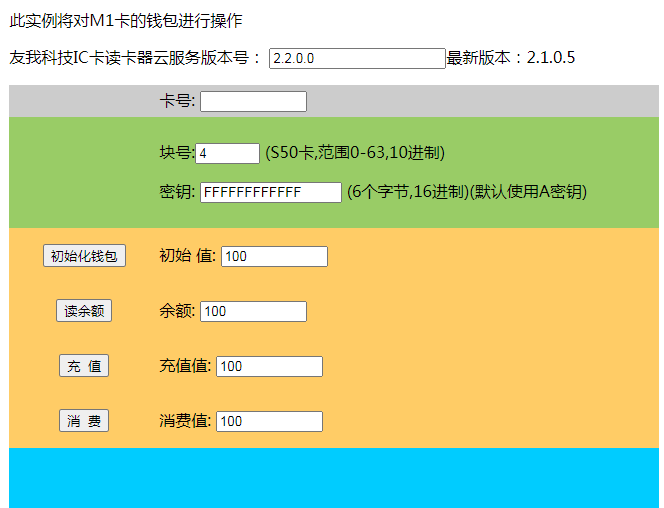
Task: Click the empty 卡号 input field
Action: pos(253,101)
